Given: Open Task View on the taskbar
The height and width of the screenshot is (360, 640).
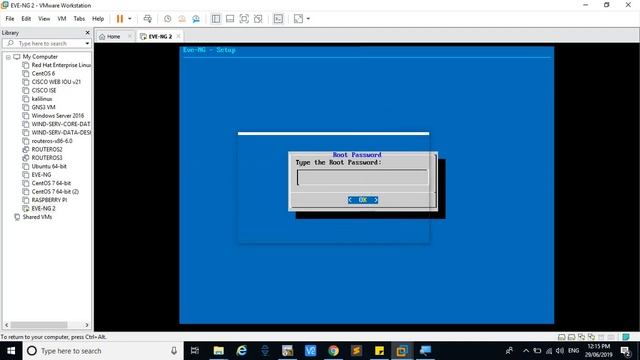Looking at the screenshot, I should click(x=195, y=351).
